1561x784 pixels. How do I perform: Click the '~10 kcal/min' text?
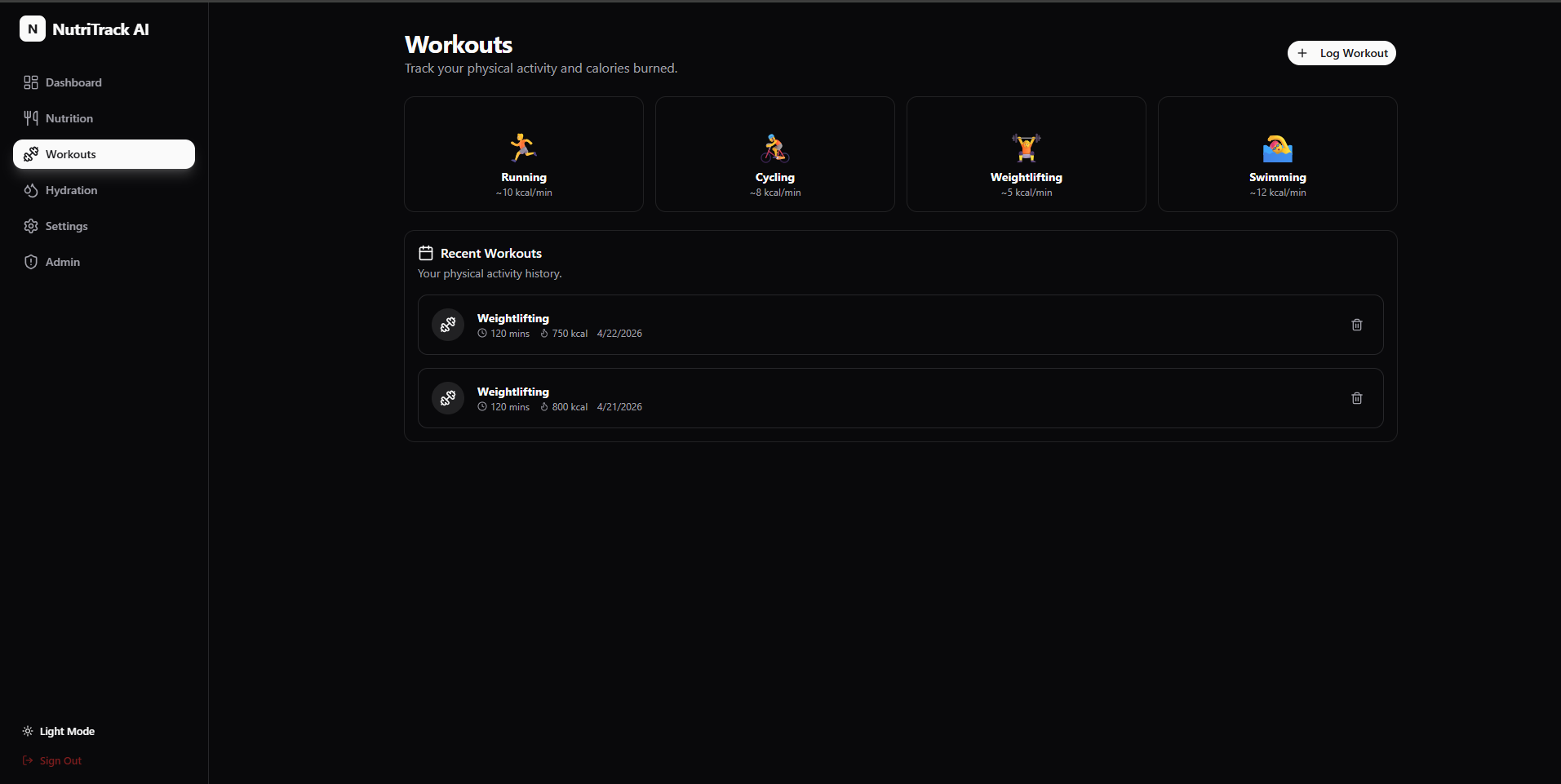point(524,193)
